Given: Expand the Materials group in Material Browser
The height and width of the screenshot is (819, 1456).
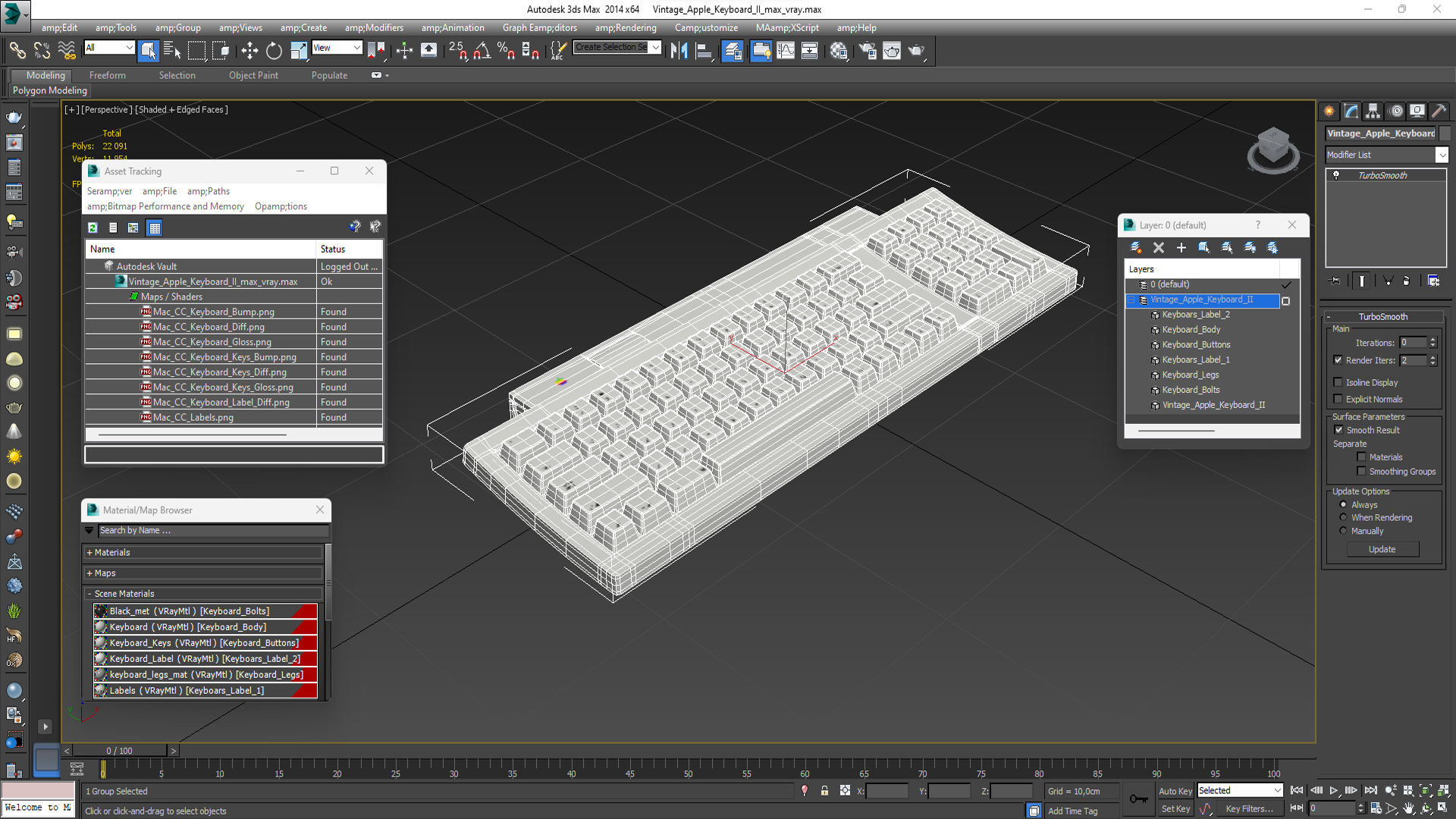Looking at the screenshot, I should pos(203,553).
